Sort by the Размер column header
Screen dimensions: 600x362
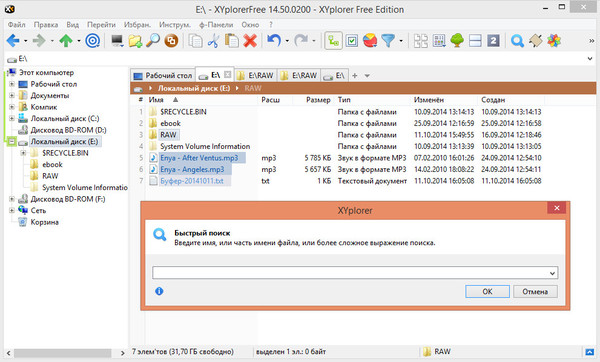tap(314, 100)
